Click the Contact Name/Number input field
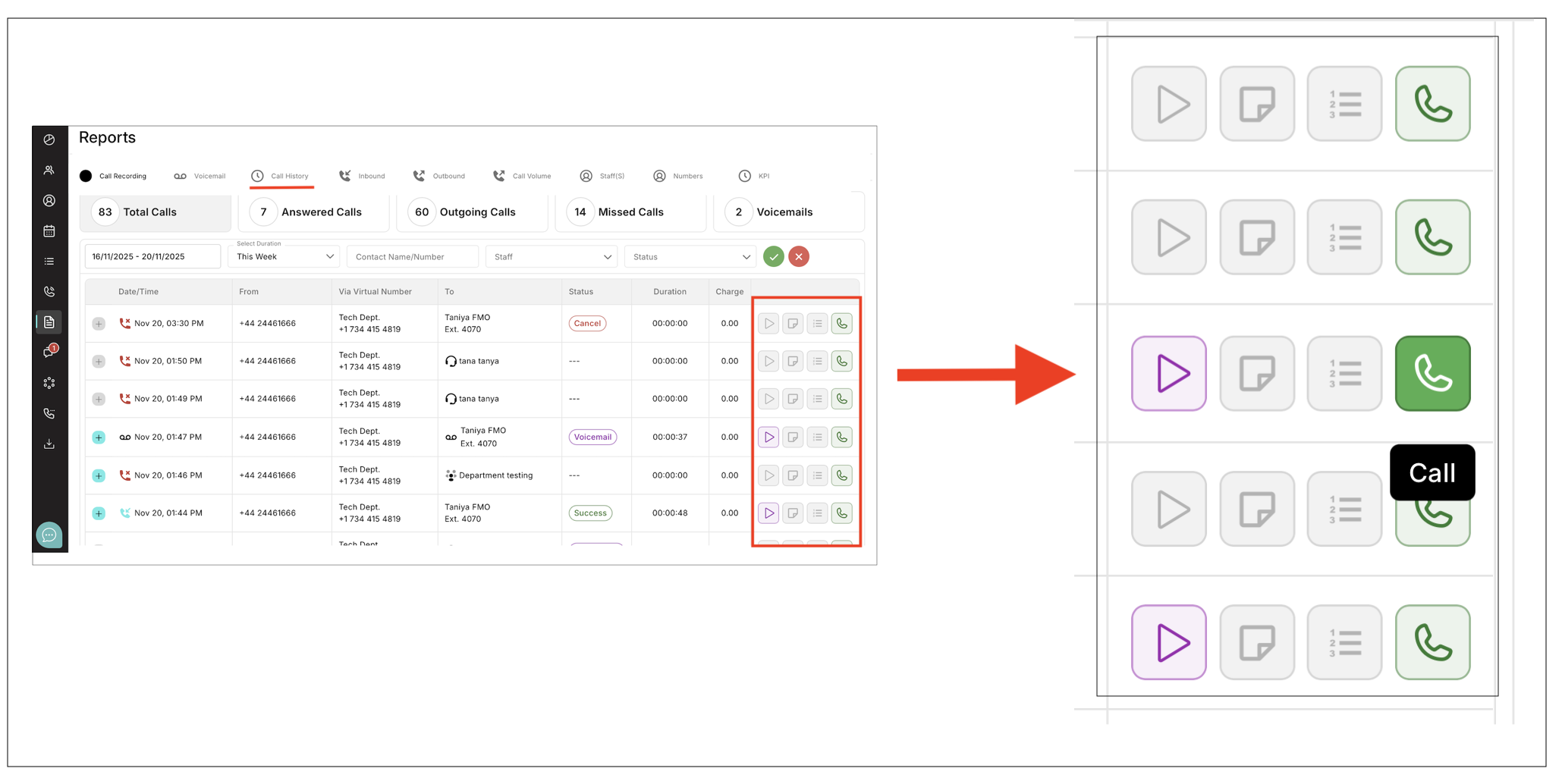This screenshot has height=784, width=1562. pyautogui.click(x=412, y=257)
